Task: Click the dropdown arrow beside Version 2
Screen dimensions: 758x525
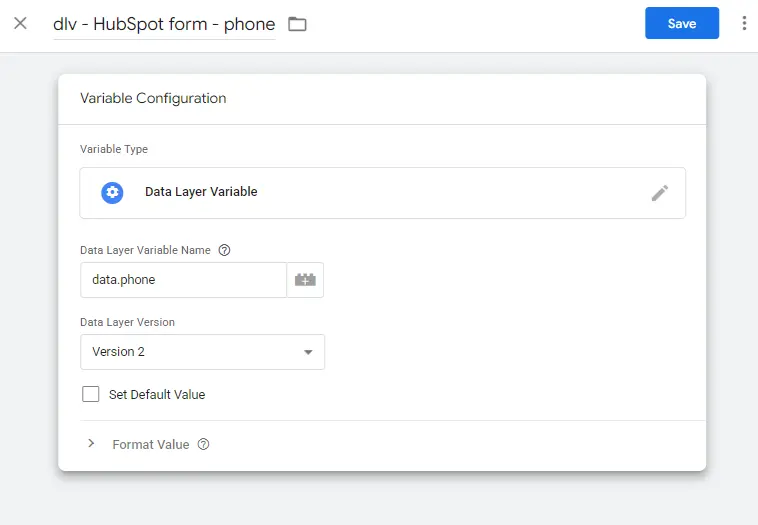Action: [x=308, y=352]
